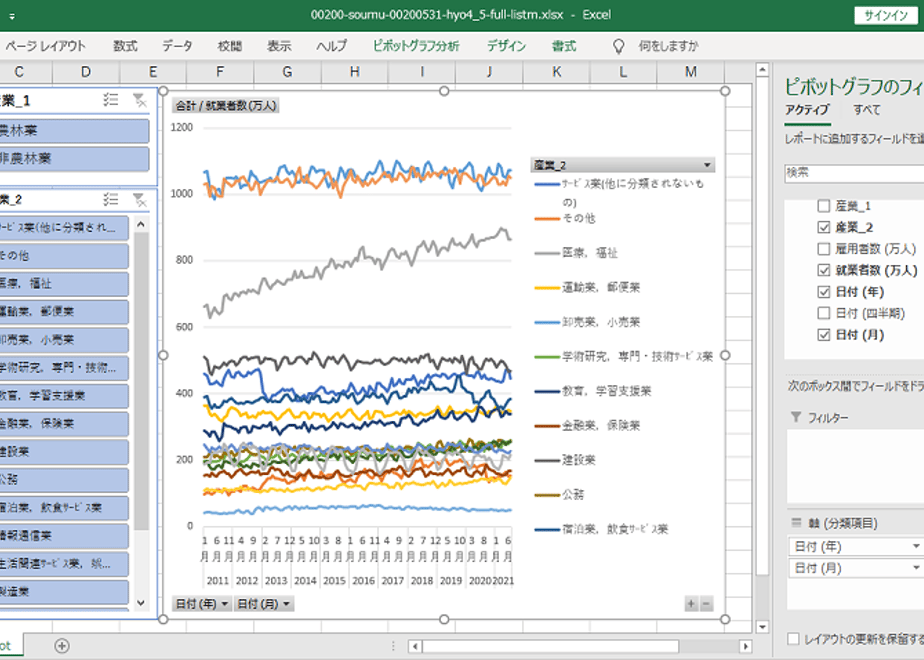Select 建設業 slicer button

(64, 451)
